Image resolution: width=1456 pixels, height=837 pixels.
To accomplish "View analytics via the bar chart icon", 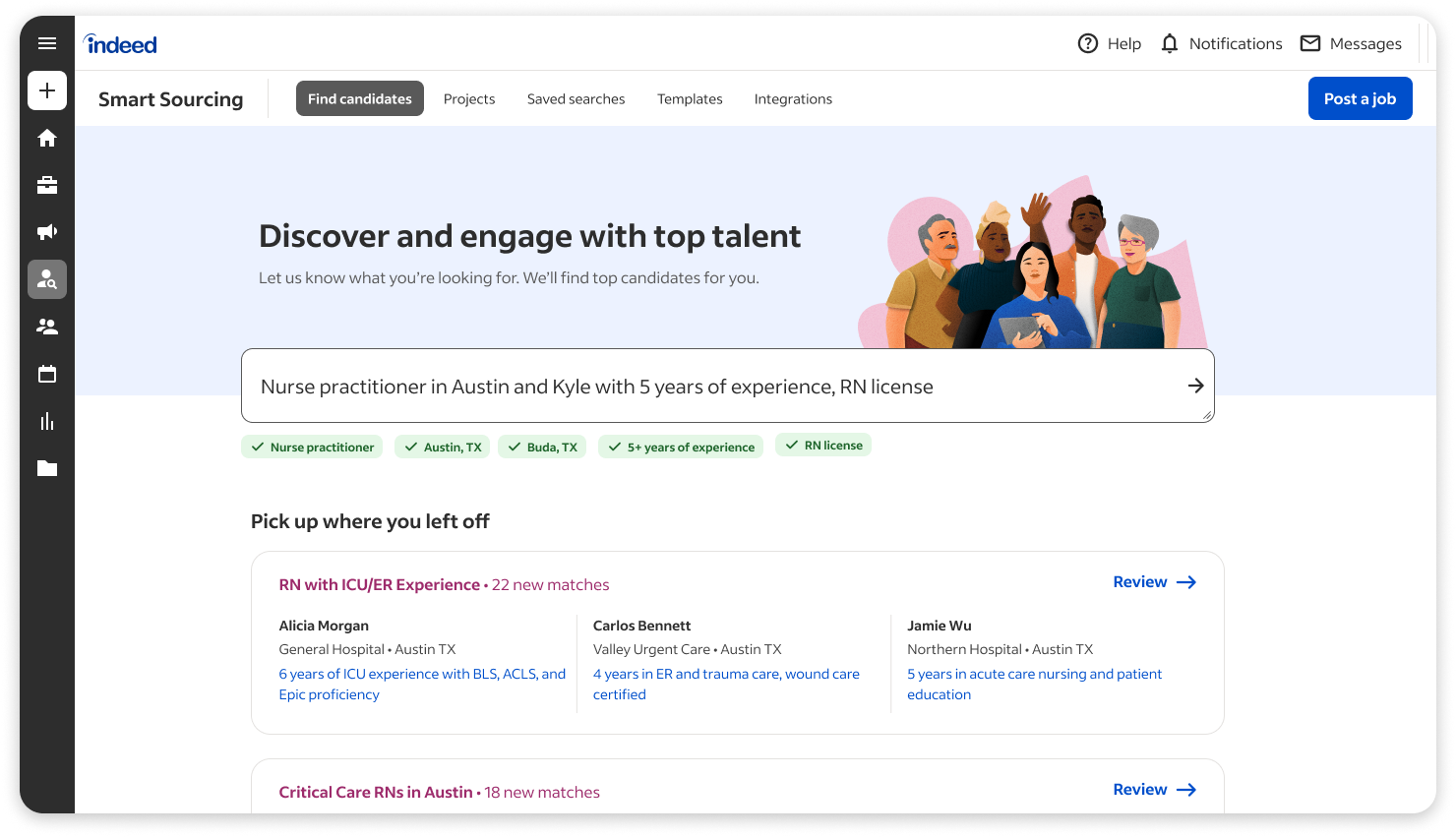I will (x=46, y=421).
